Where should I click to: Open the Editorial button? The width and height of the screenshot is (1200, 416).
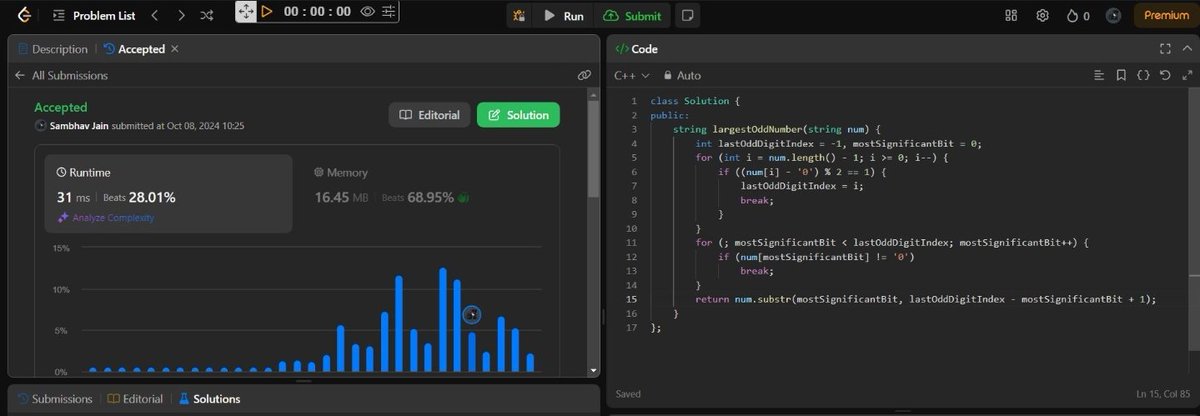[429, 115]
